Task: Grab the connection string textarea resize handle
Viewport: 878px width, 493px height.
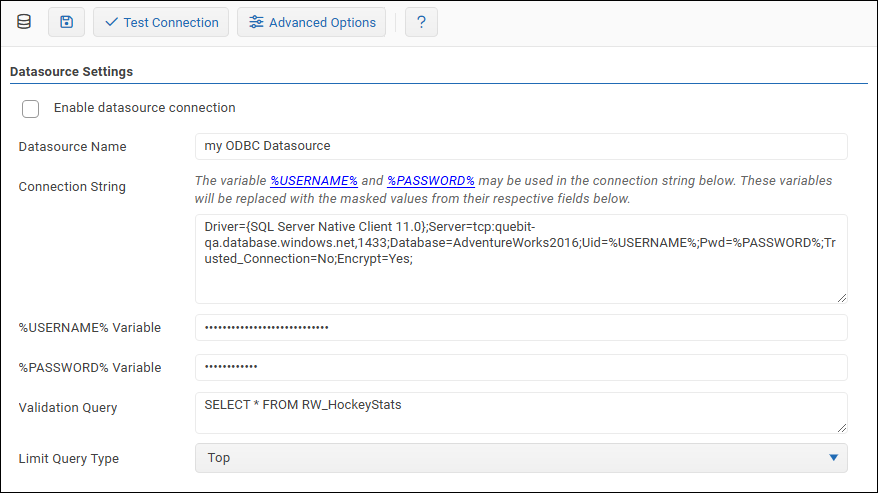Action: tap(841, 297)
